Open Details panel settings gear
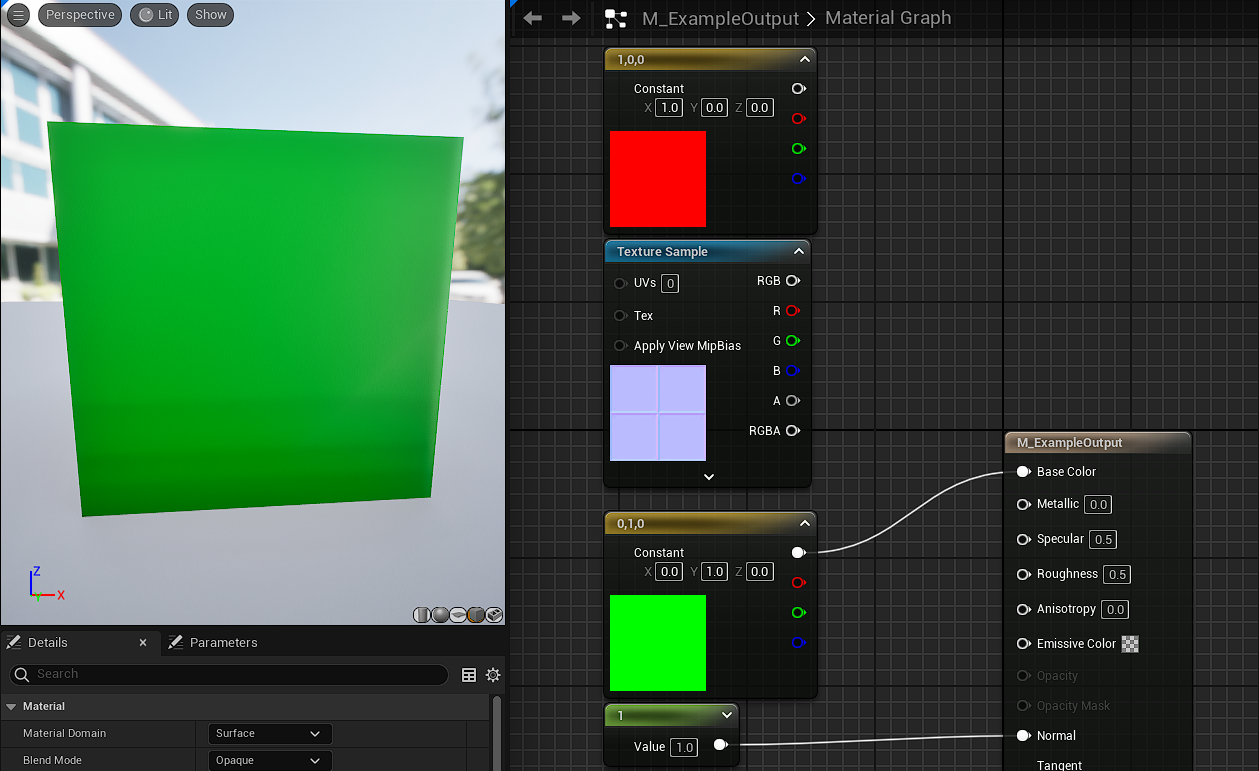1259x771 pixels. pos(493,675)
